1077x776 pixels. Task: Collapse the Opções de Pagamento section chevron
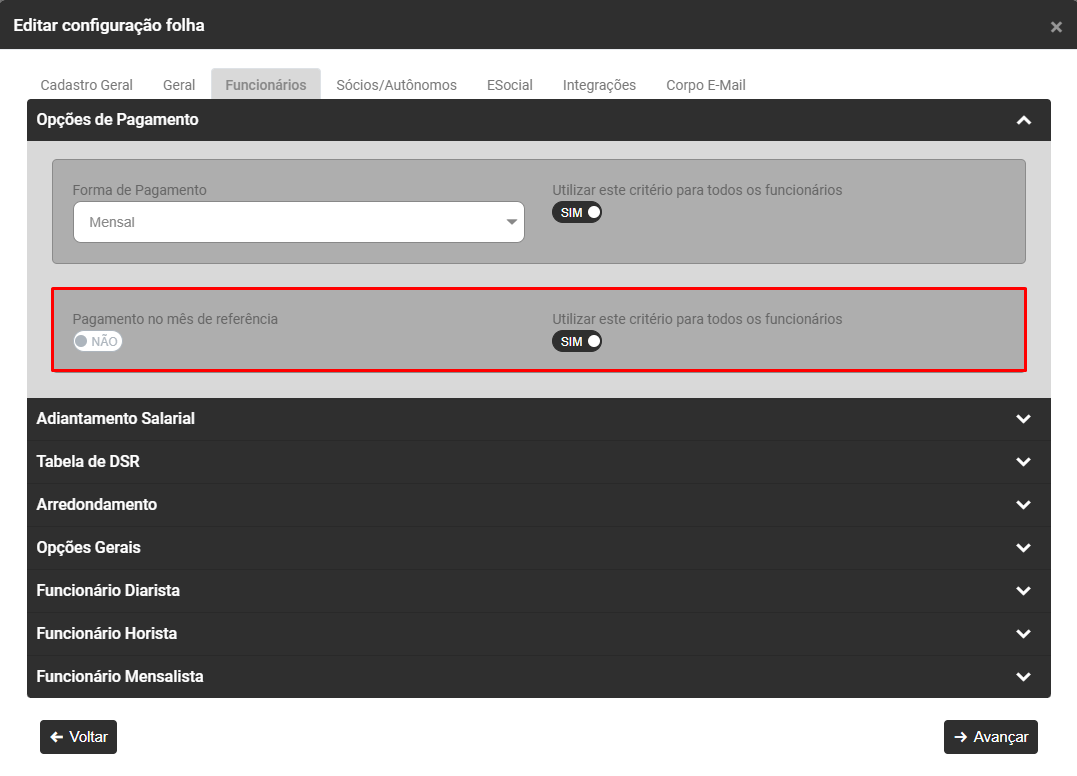coord(1023,120)
